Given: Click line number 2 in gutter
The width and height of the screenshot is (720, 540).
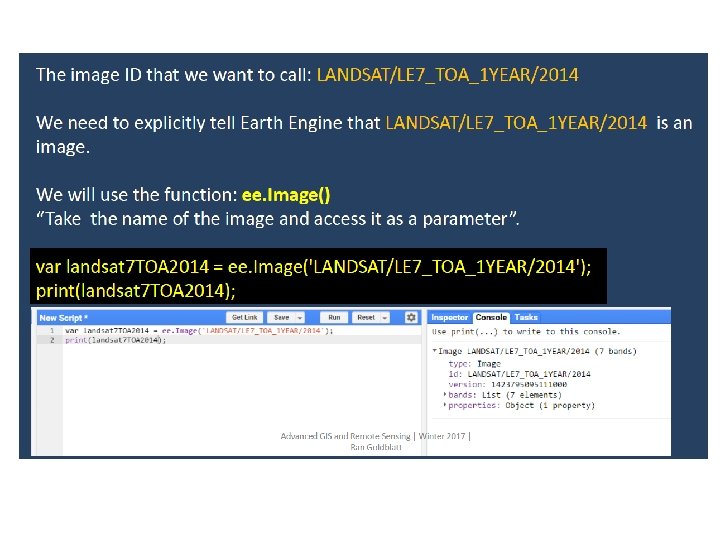Looking at the screenshot, I should pyautogui.click(x=52, y=340).
